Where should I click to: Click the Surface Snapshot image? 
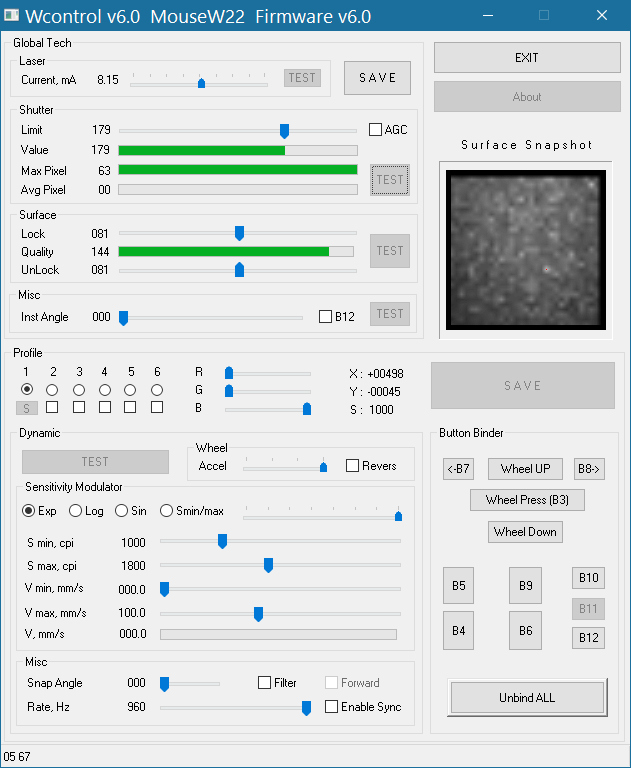(x=526, y=250)
